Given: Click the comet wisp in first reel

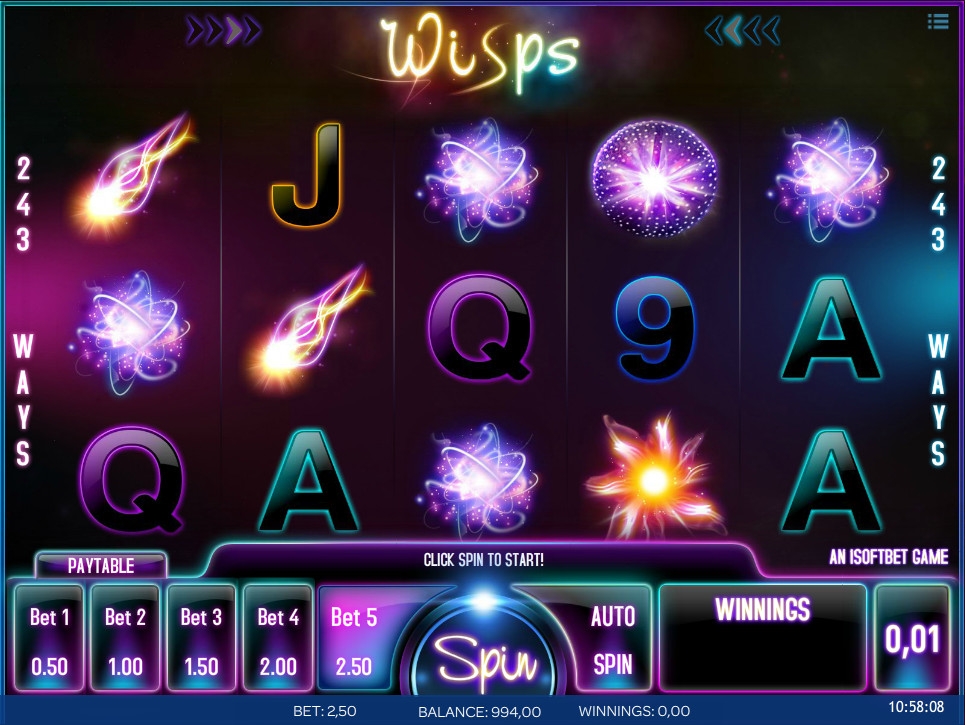Looking at the screenshot, I should 134,175.
